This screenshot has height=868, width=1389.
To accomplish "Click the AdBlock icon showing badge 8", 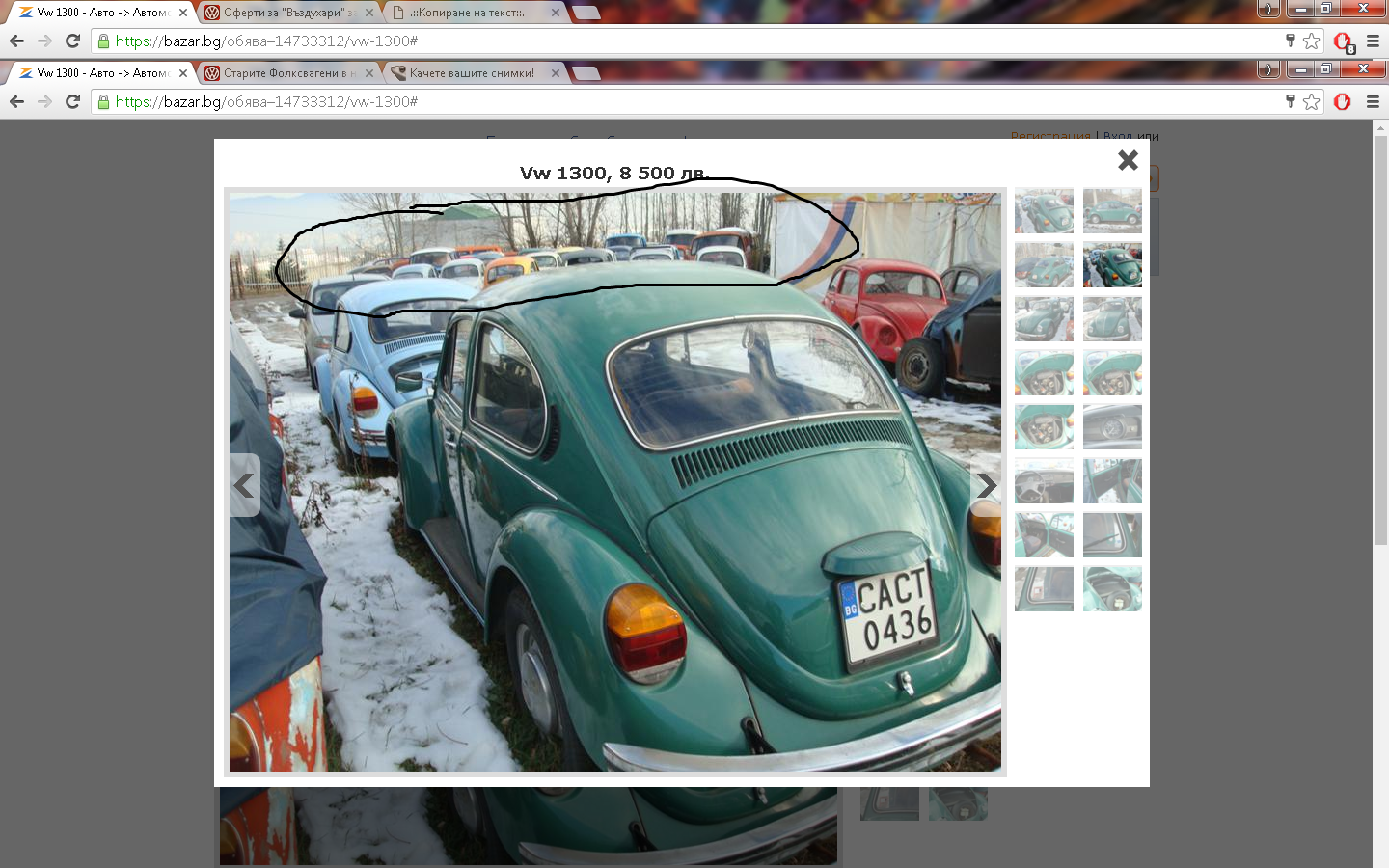I will (x=1343, y=41).
